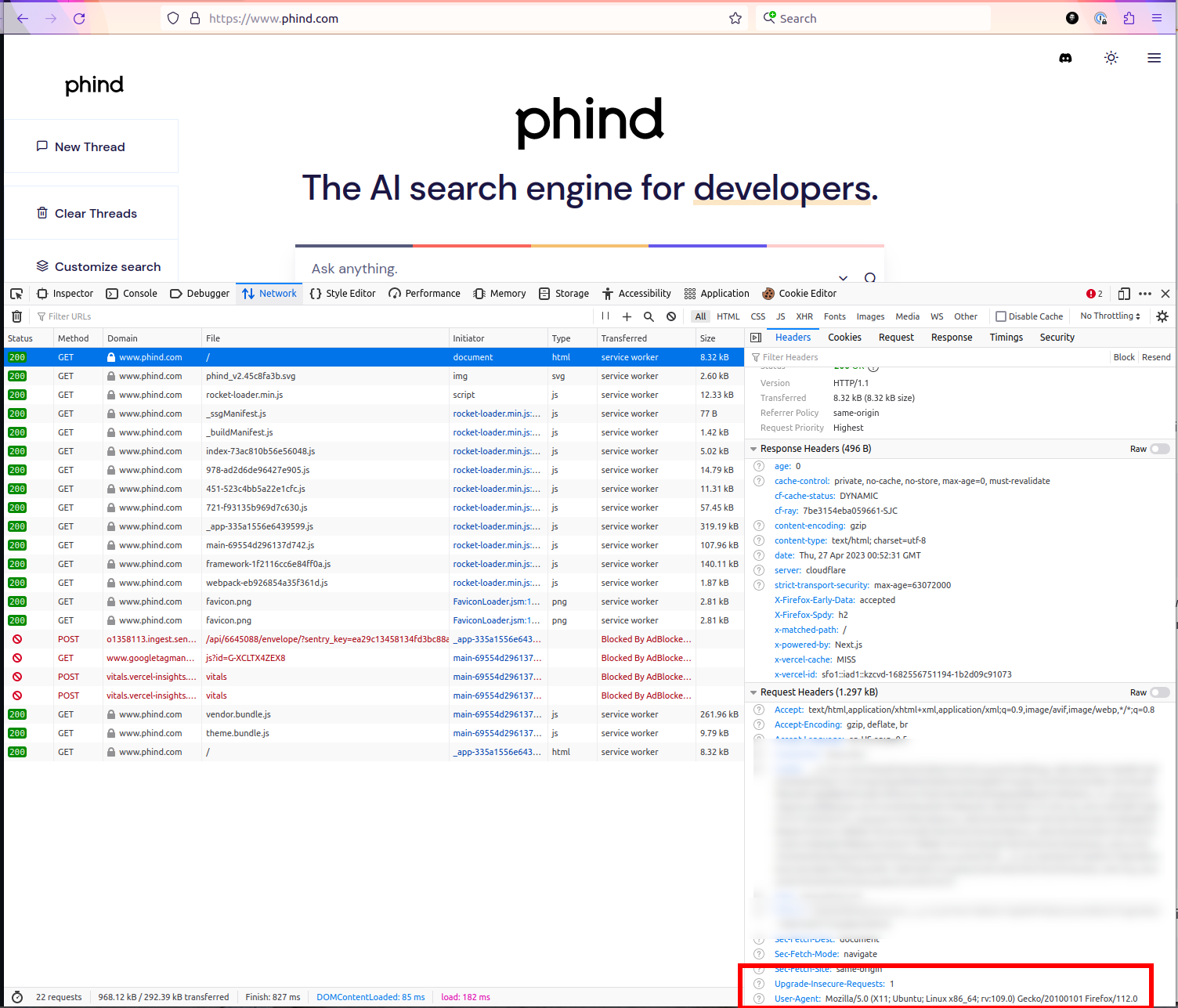Select the phind_v2.45c8fa3b.svg request row

pos(374,376)
